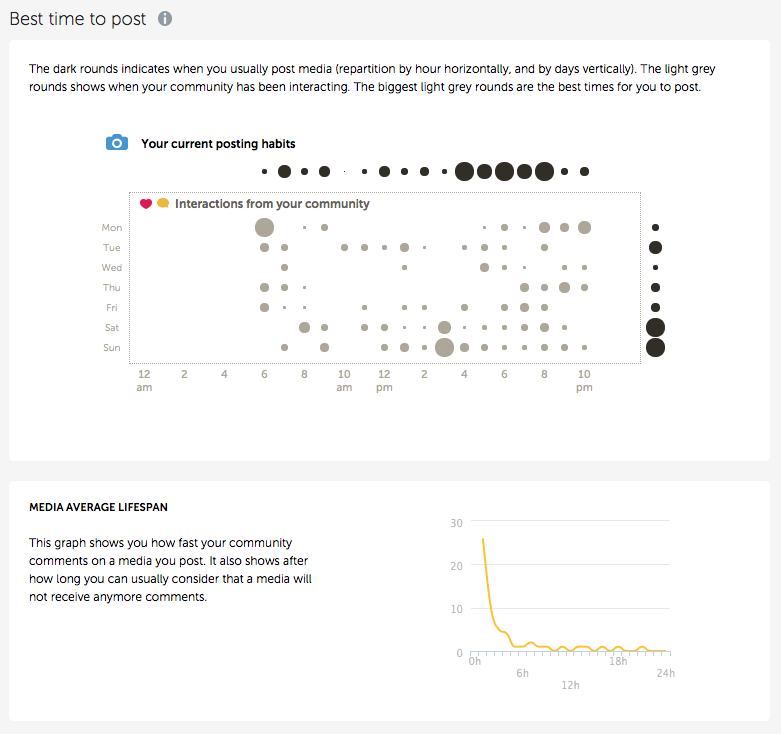Click the blue camera icon

[x=116, y=143]
